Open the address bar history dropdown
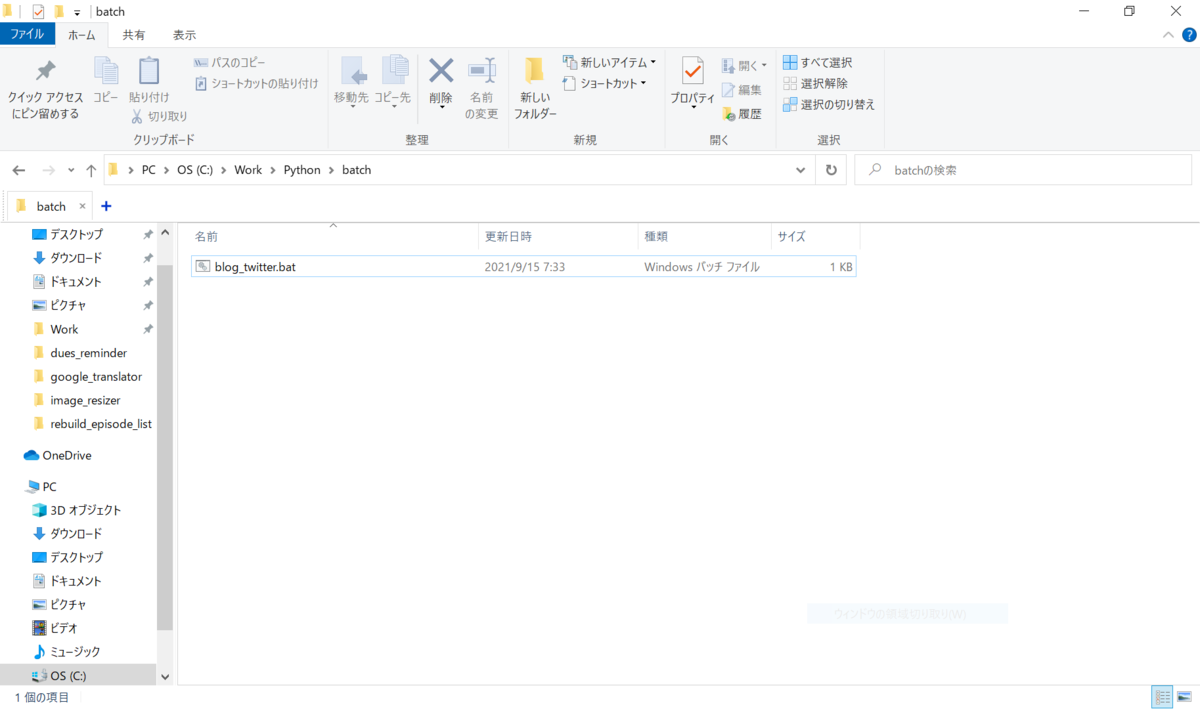This screenshot has height=709, width=1200. (800, 169)
